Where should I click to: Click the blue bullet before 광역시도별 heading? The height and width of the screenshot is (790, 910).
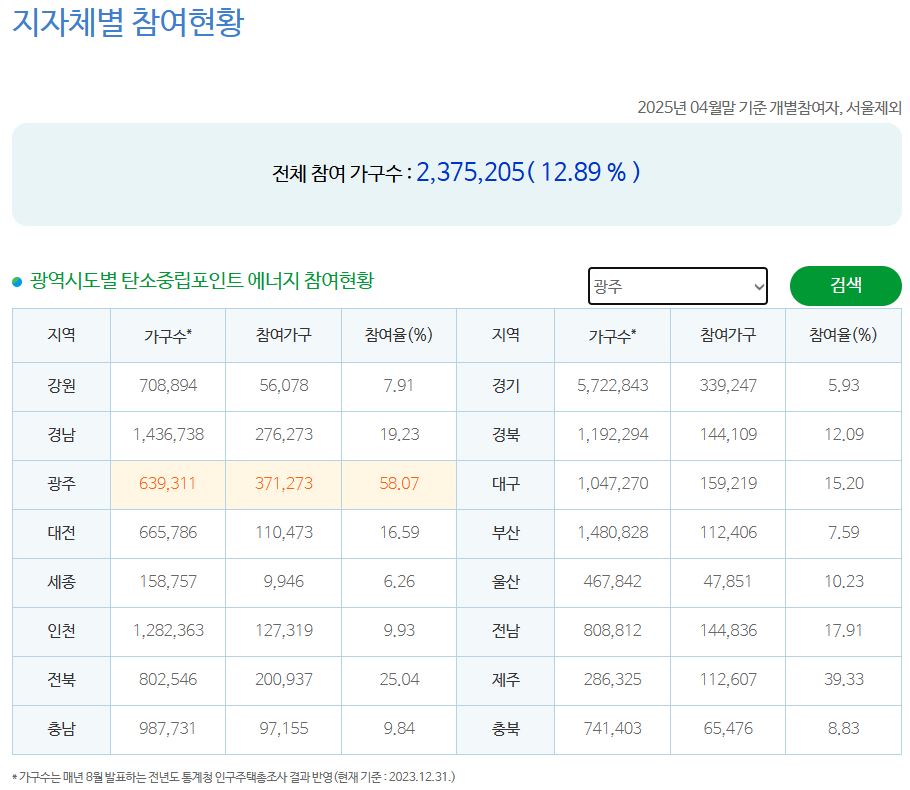click(17, 282)
